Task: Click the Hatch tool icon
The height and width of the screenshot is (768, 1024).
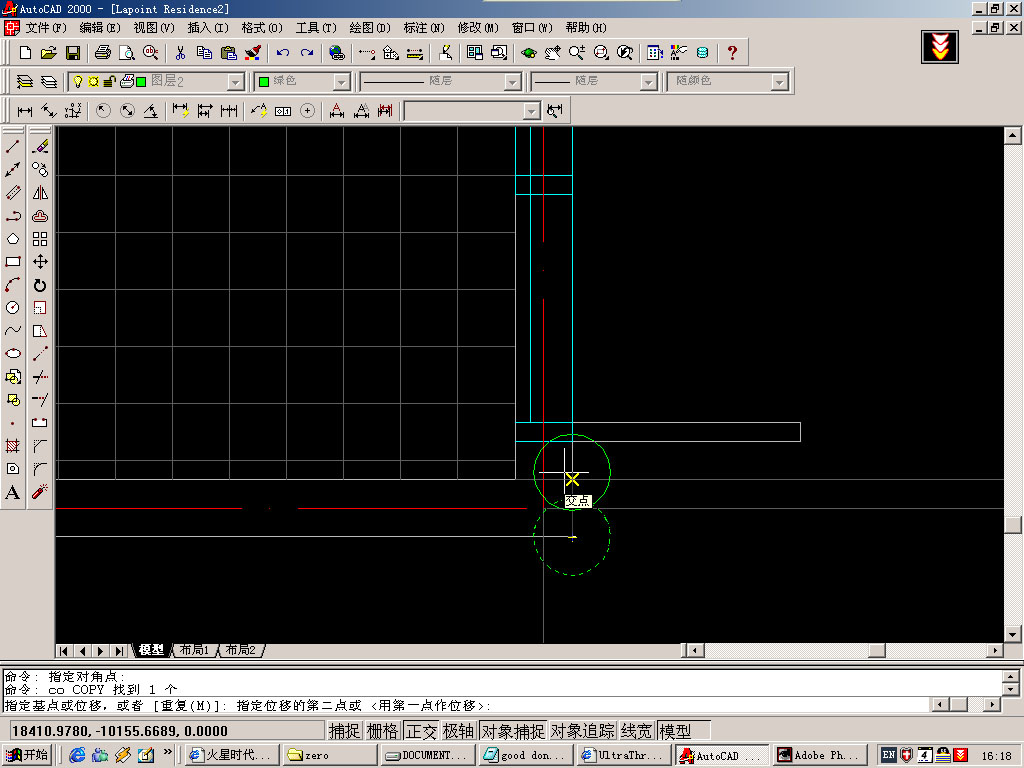Action: click(13, 446)
